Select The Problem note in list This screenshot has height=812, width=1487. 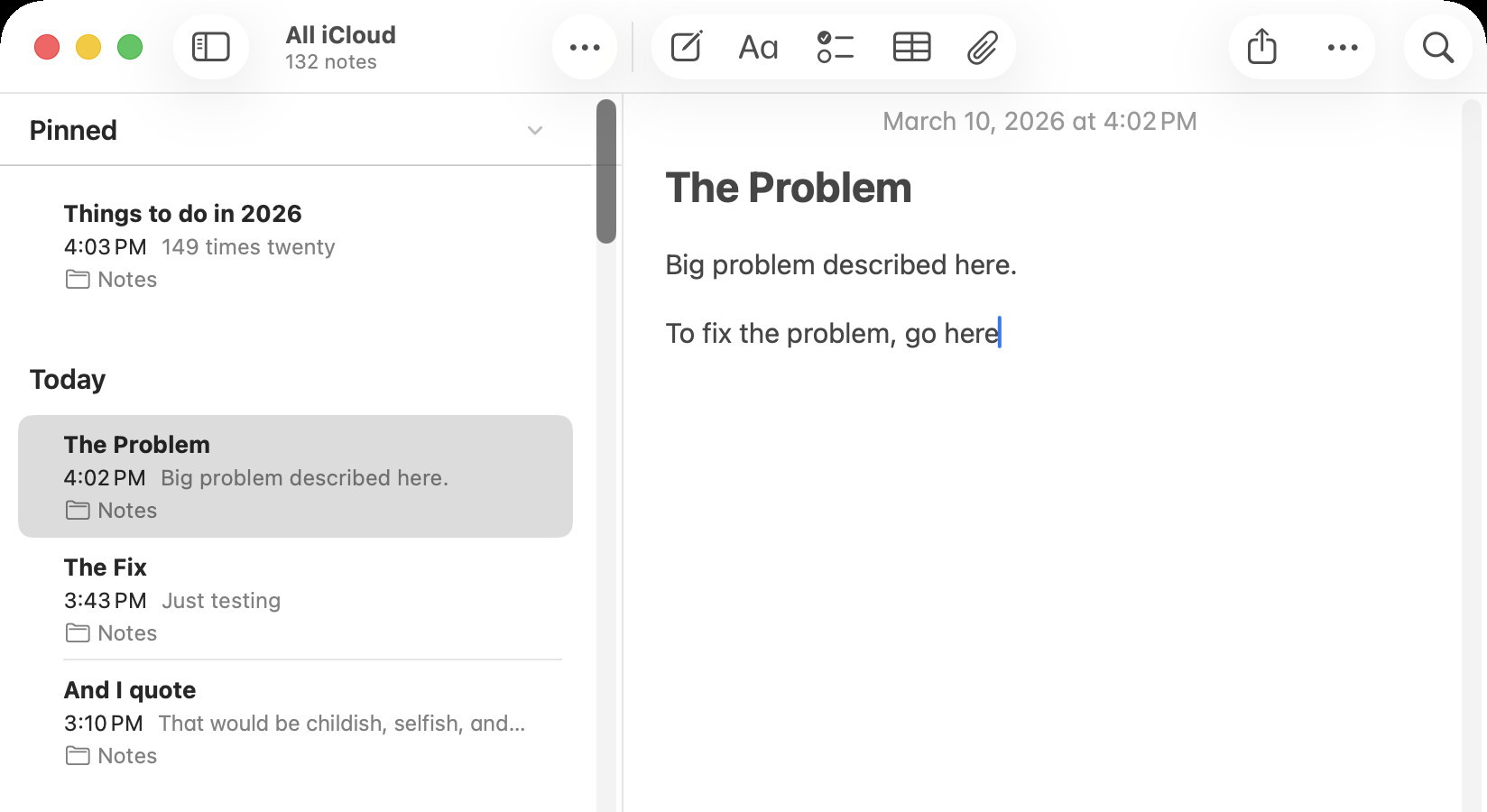295,476
